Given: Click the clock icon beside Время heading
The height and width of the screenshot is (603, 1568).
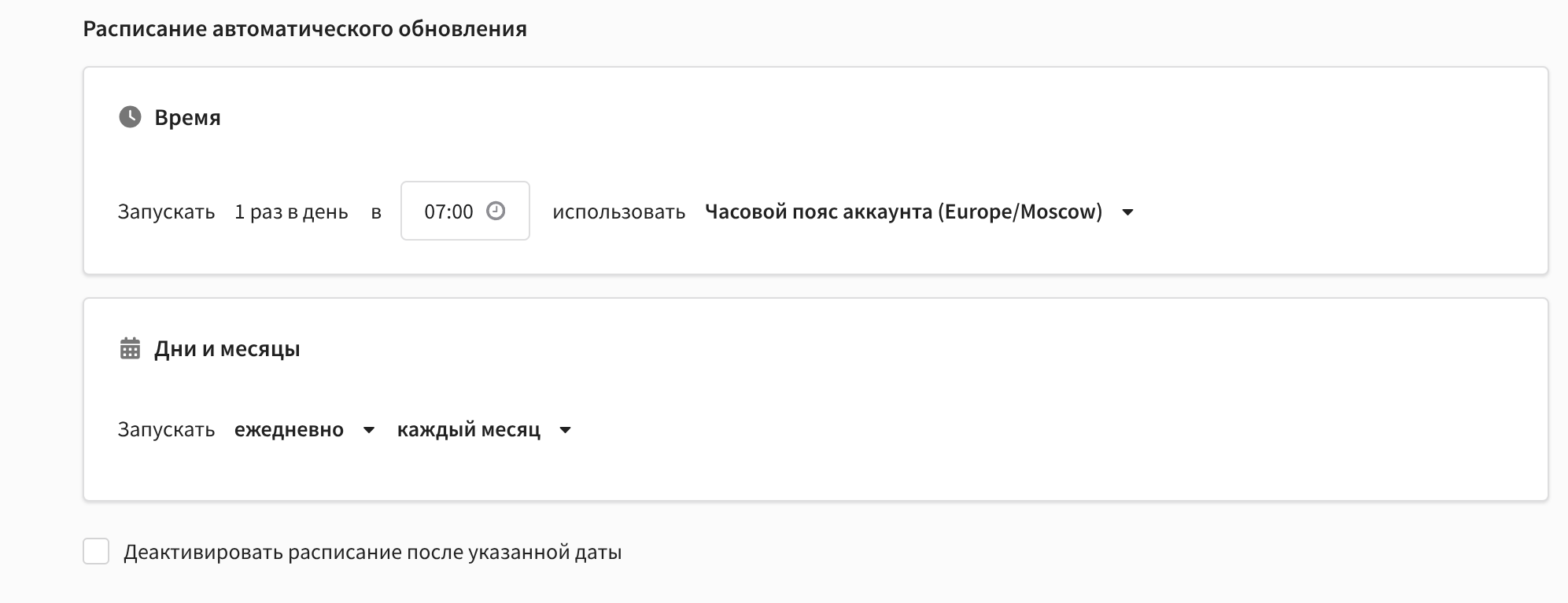Looking at the screenshot, I should tap(130, 117).
